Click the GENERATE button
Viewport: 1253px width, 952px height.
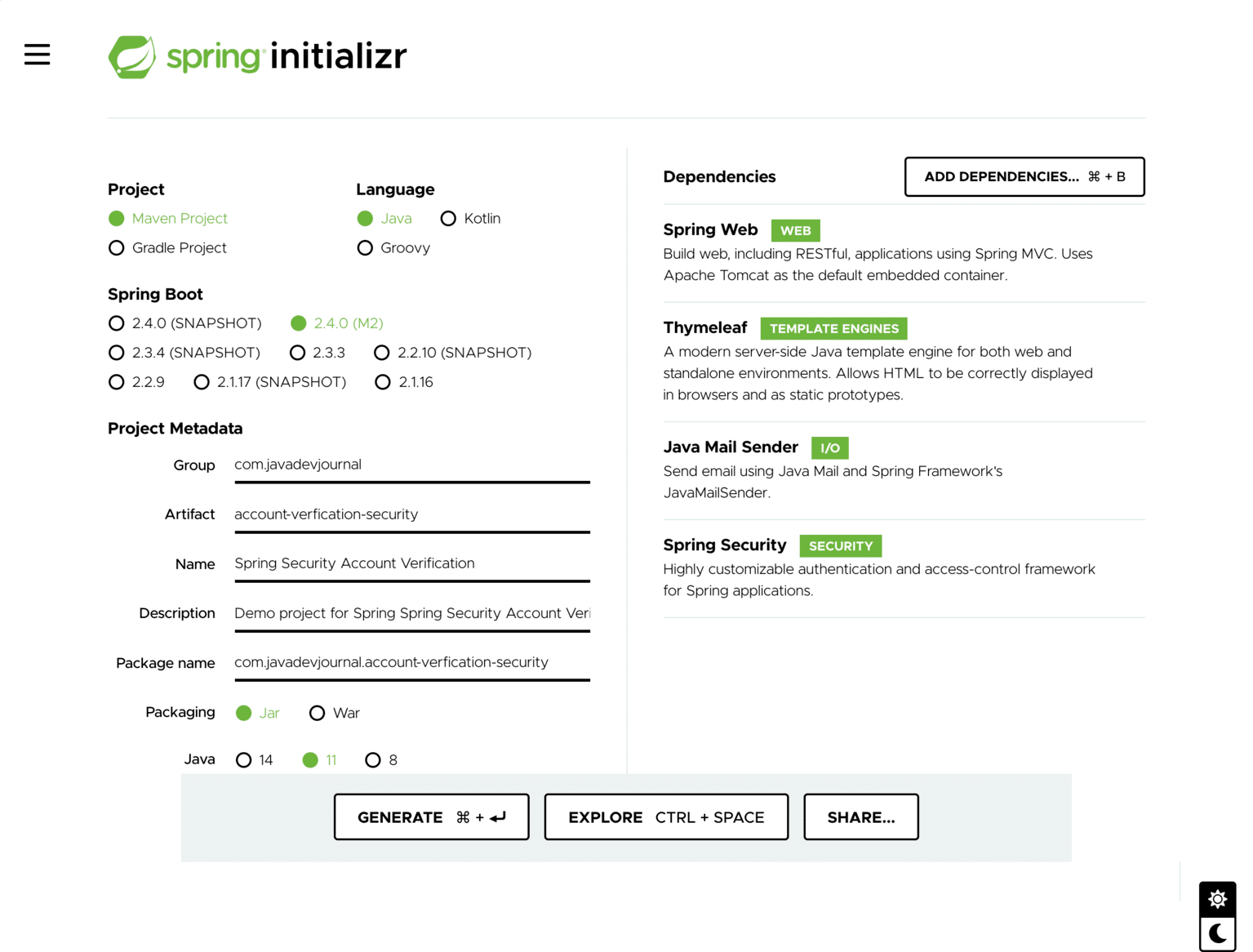(431, 816)
